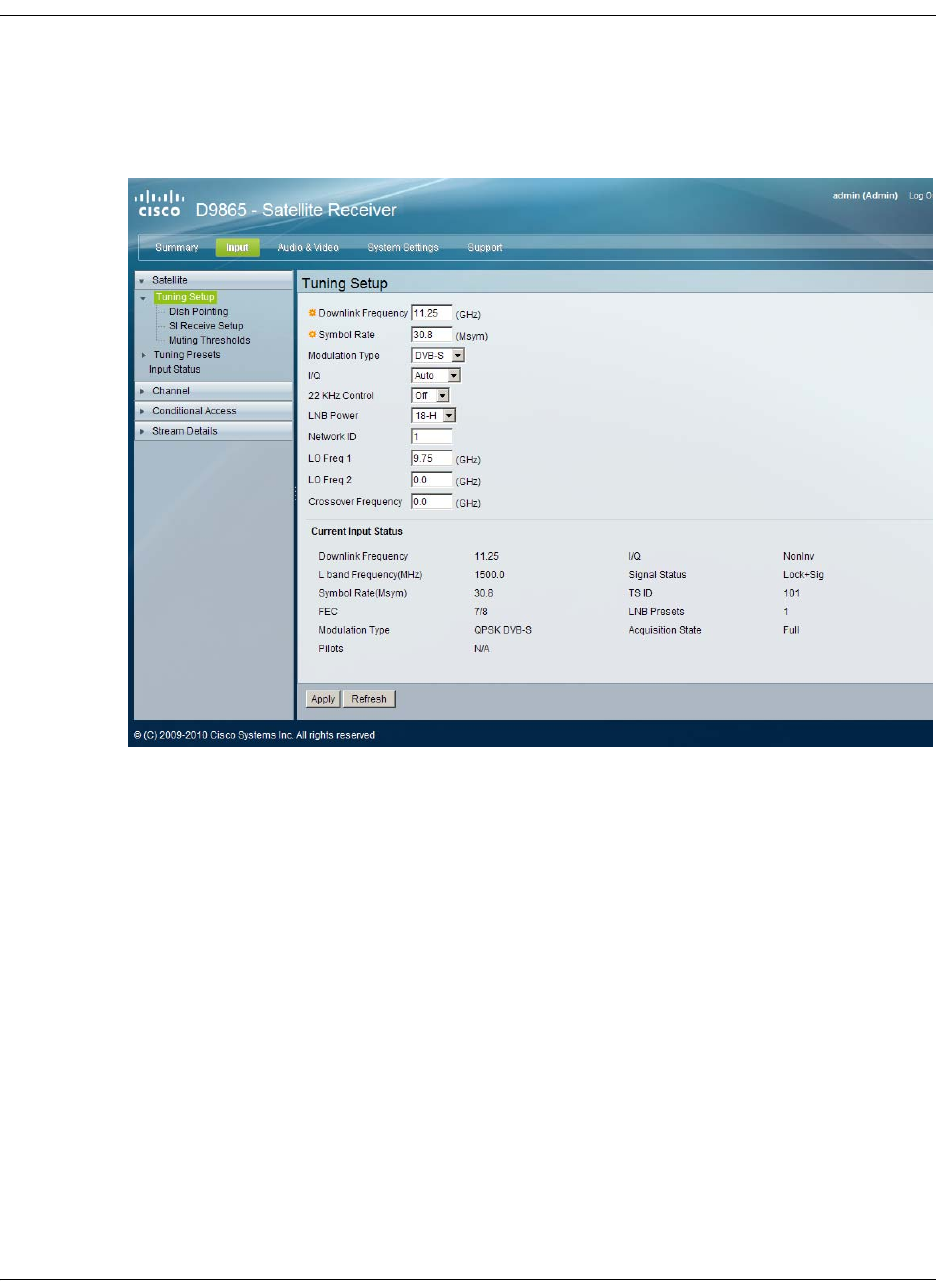Open the 22 KHz Control dropdown
Image resolution: width=936 pixels, height=1285 pixels.
click(x=430, y=396)
